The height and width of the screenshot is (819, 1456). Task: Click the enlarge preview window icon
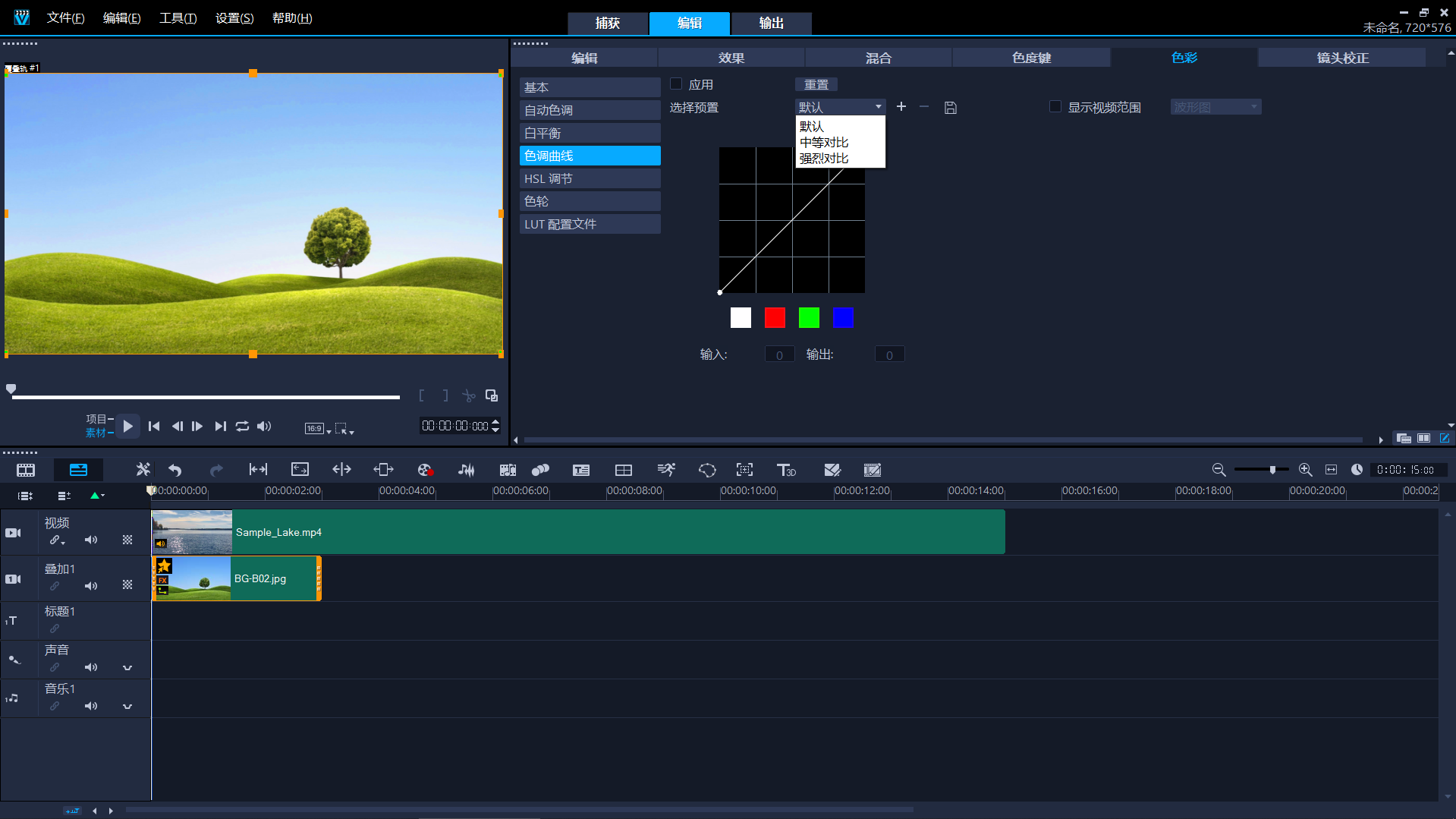492,395
